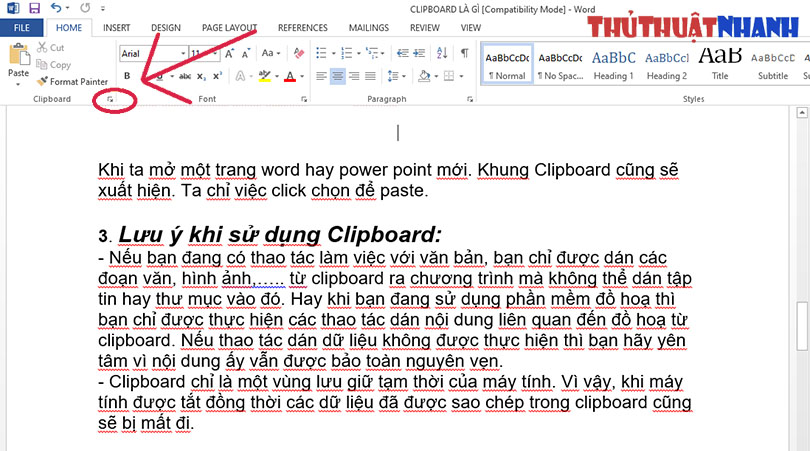Image resolution: width=810 pixels, height=451 pixels.
Task: Click the heading 'Lưu ý khi sử dụng Clipboard:'
Action: click(280, 235)
